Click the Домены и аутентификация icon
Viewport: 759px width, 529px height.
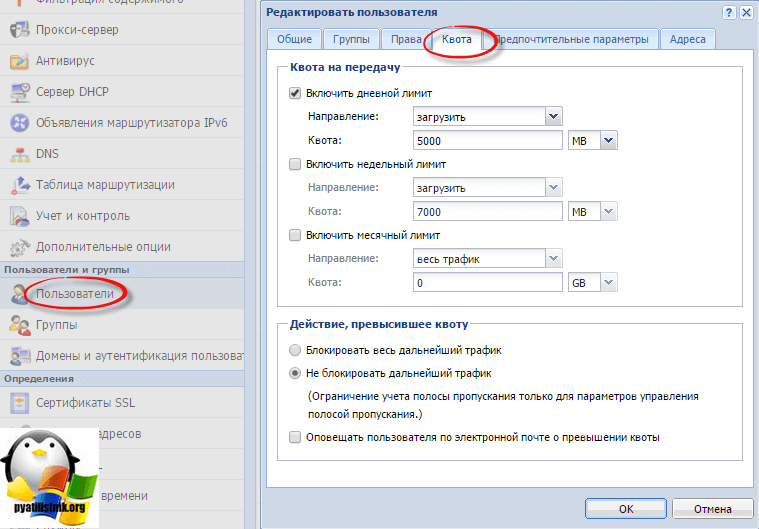[19, 356]
